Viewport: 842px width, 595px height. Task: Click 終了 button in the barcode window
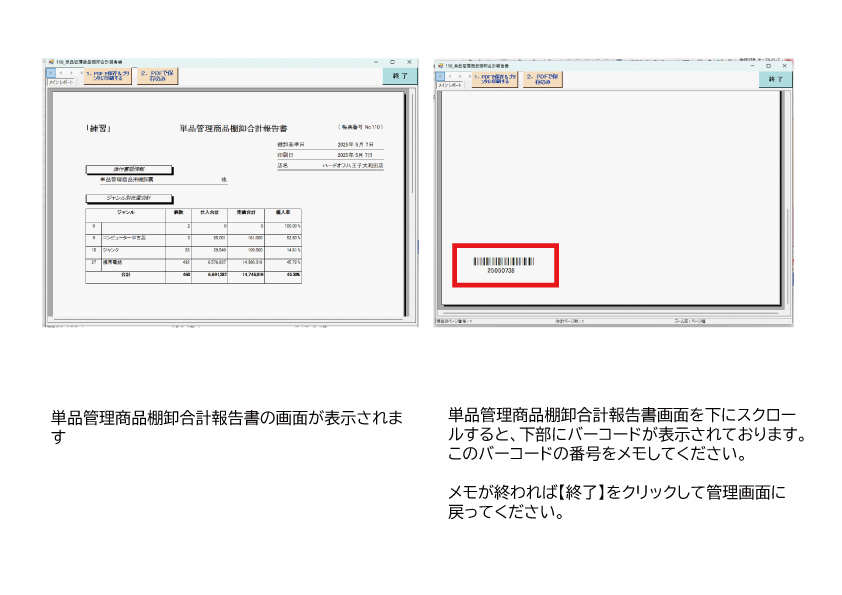pyautogui.click(x=775, y=80)
